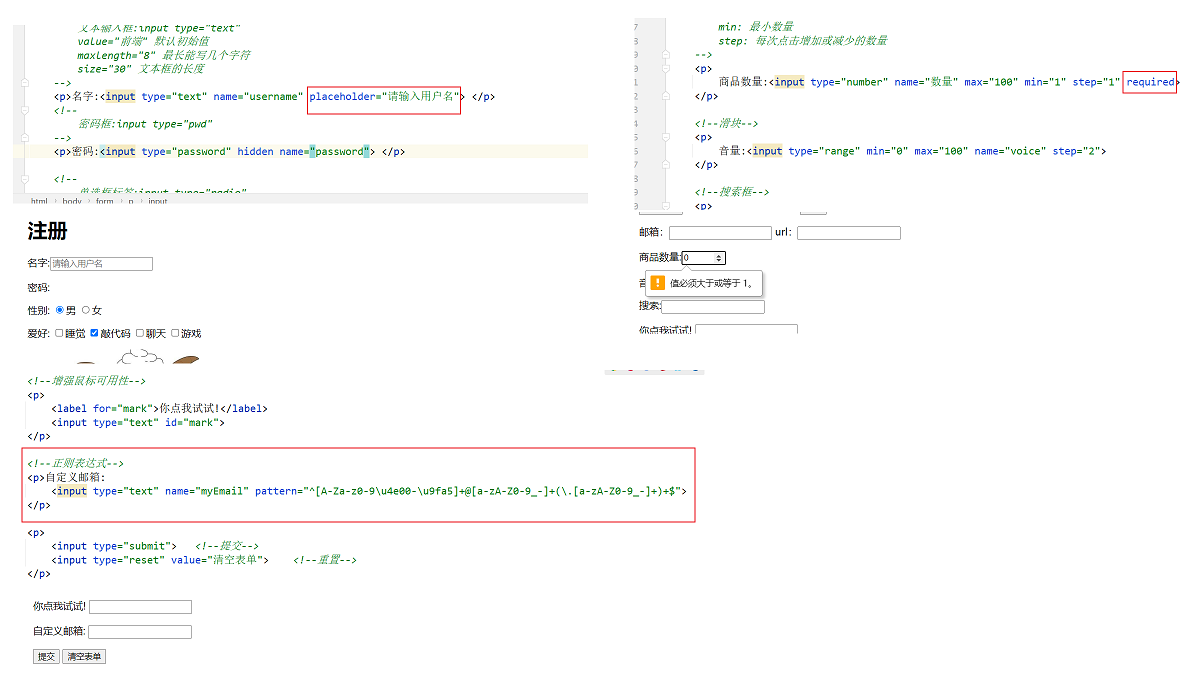Click the 清空表单 reset button

[84, 657]
